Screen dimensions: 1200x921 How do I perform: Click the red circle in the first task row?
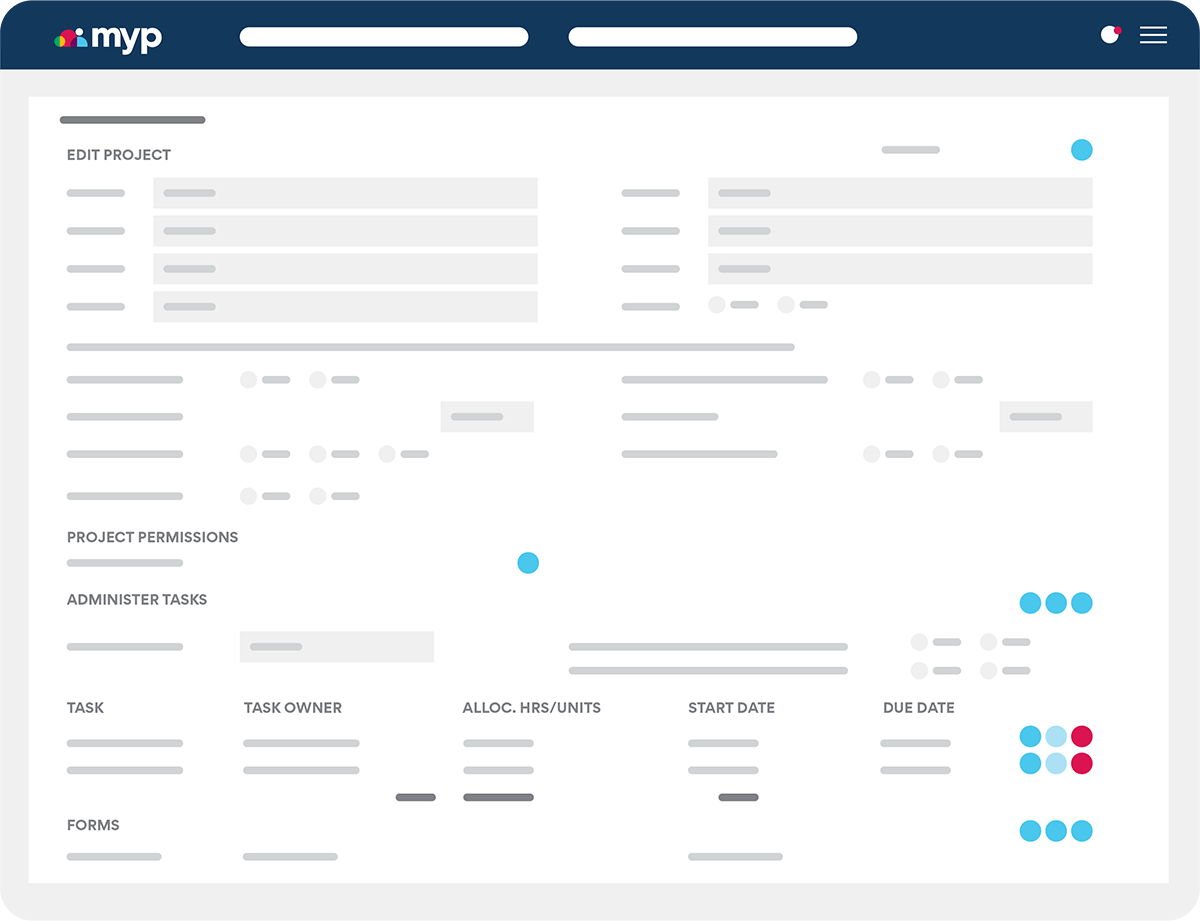coord(1081,737)
